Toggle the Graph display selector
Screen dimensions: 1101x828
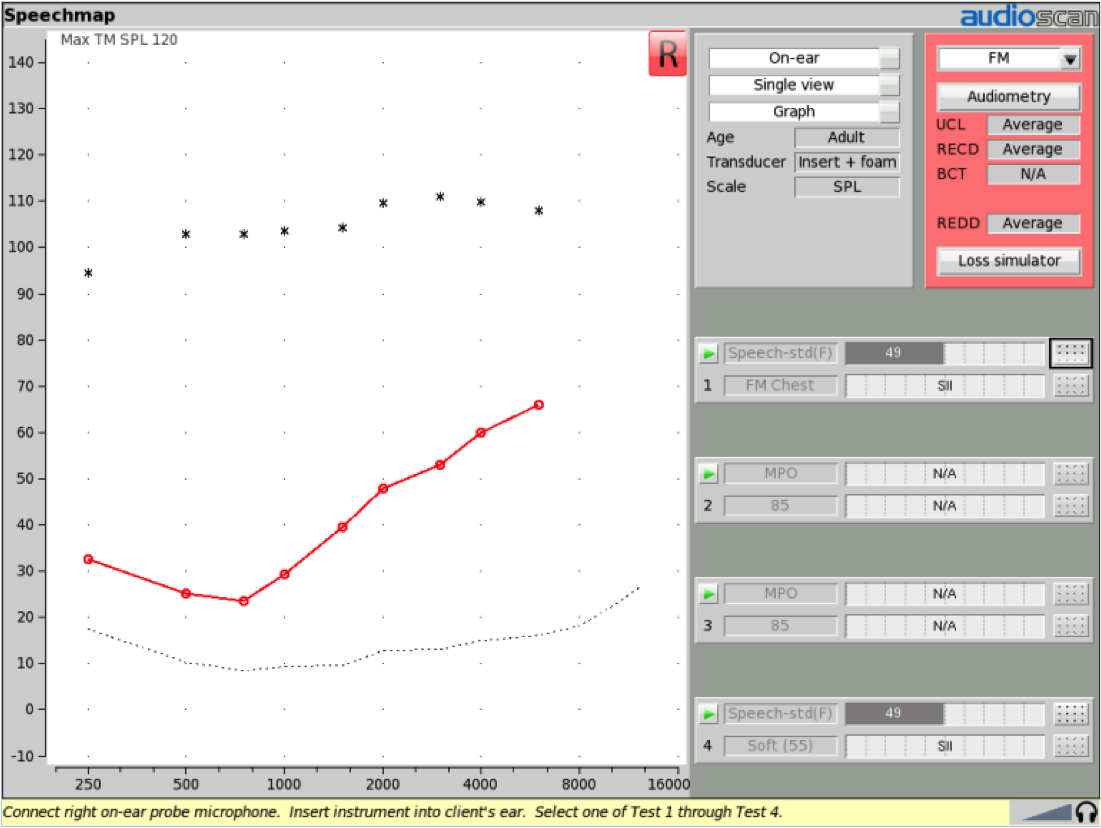click(804, 112)
